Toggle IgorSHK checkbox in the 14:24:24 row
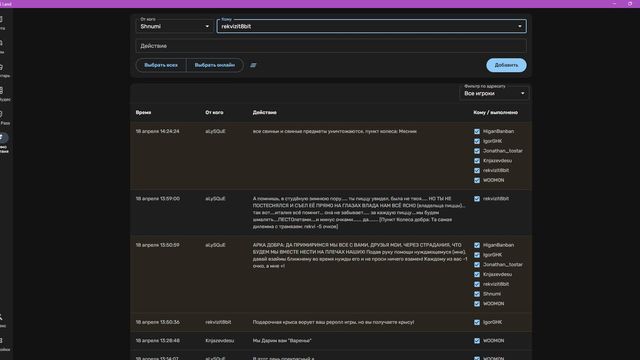Viewport: 640px width, 360px height. click(x=477, y=141)
